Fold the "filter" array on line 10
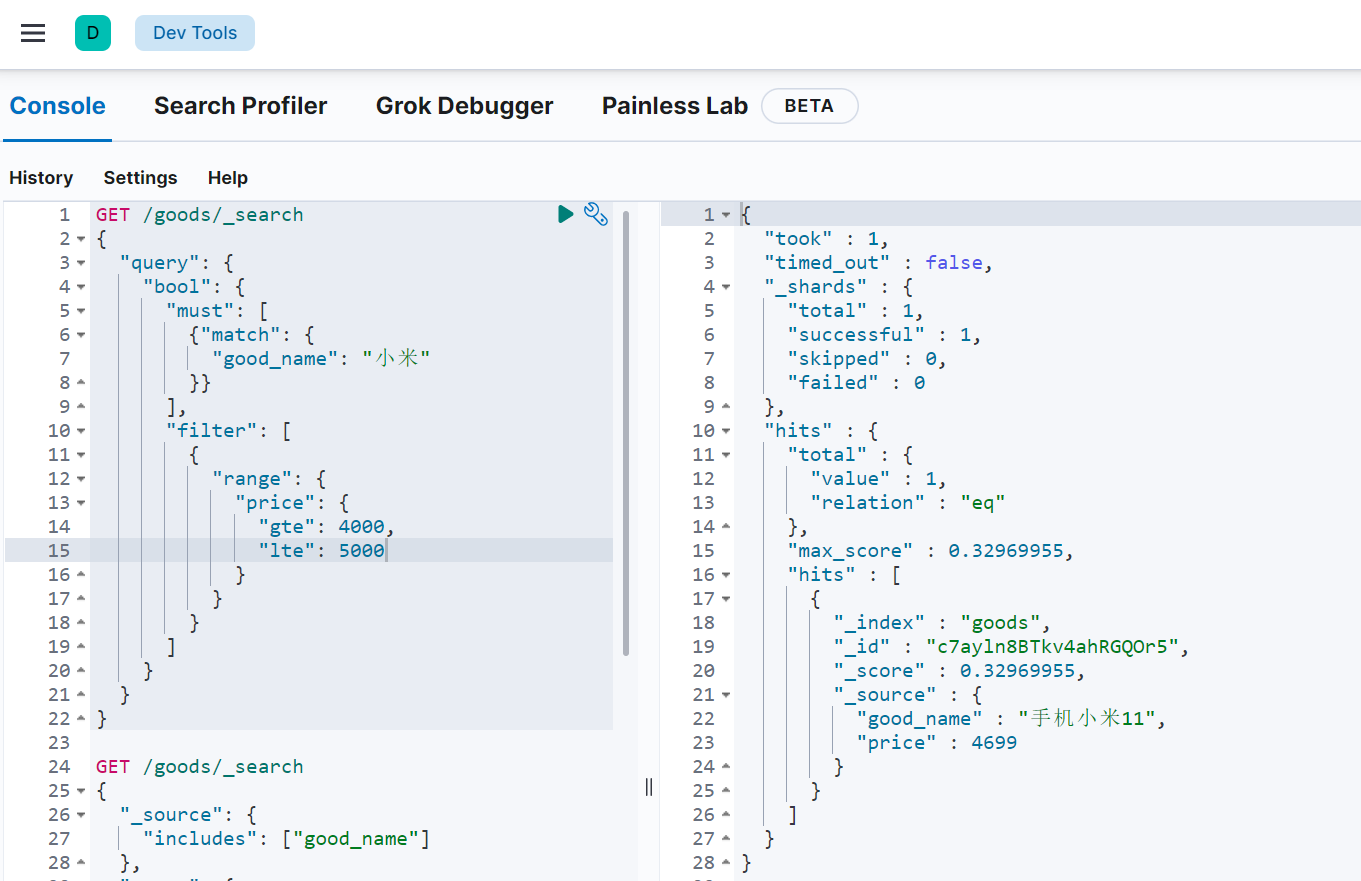 point(81,431)
